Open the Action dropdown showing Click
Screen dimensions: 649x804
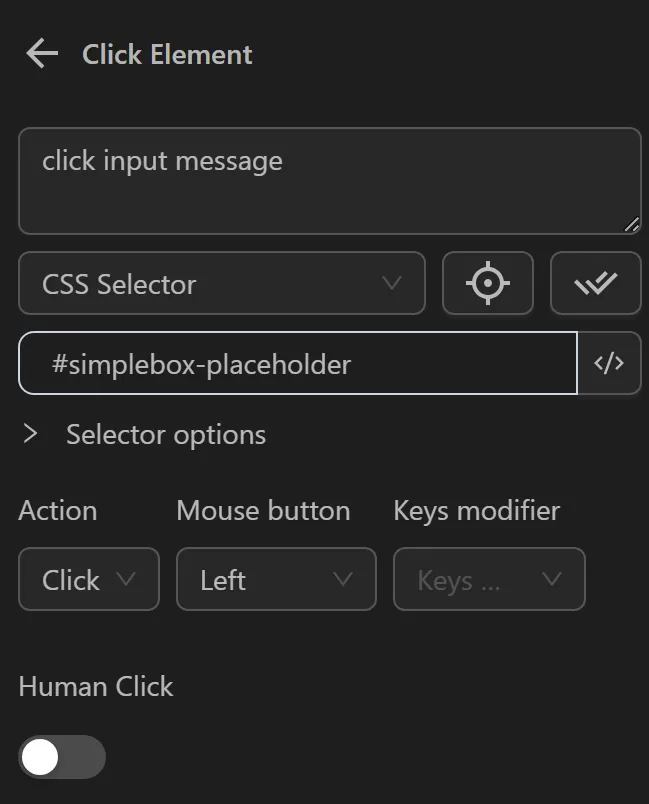(88, 579)
